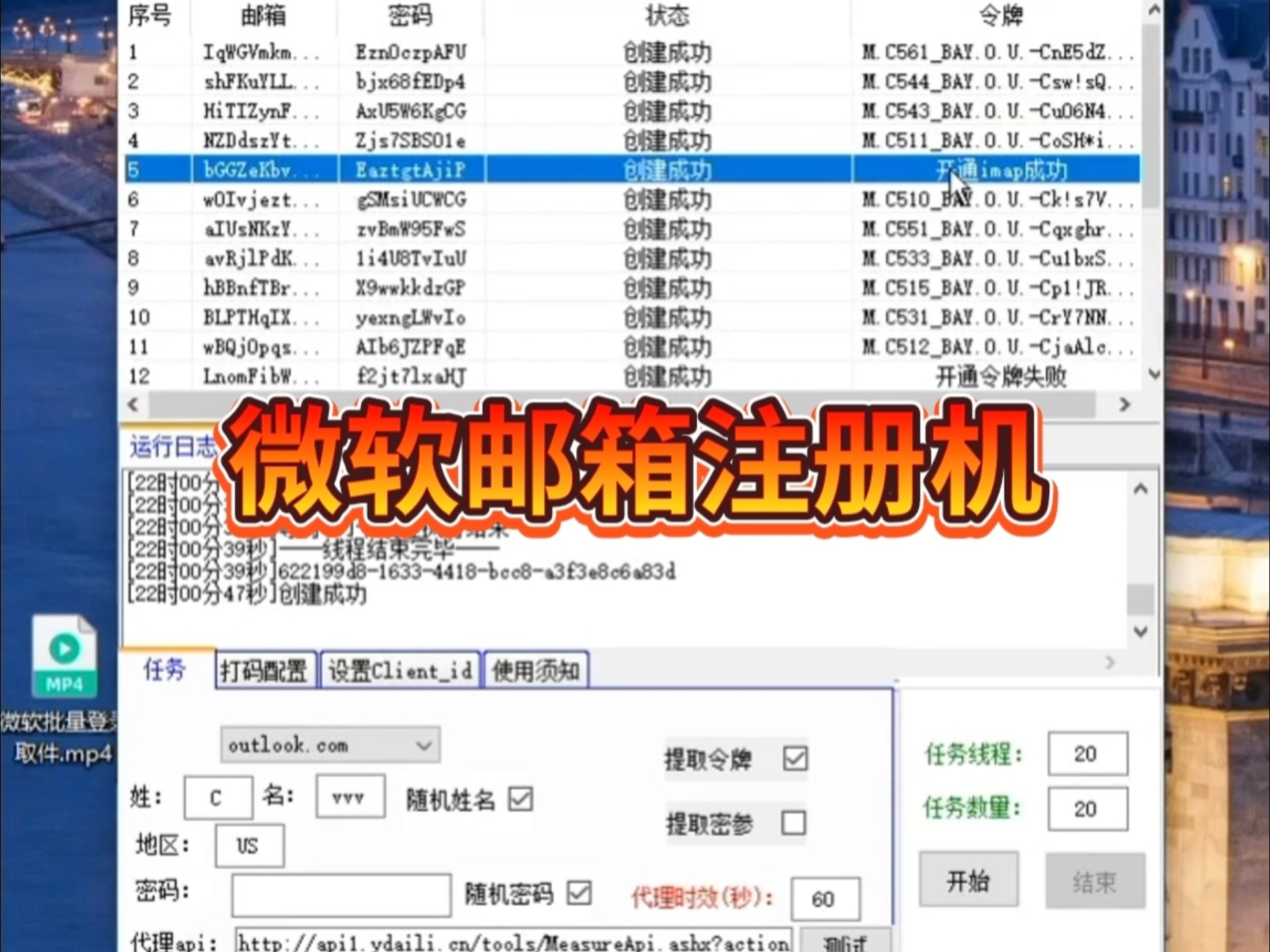The width and height of the screenshot is (1270, 952).
Task: Click the 密码 column header
Action: (411, 15)
